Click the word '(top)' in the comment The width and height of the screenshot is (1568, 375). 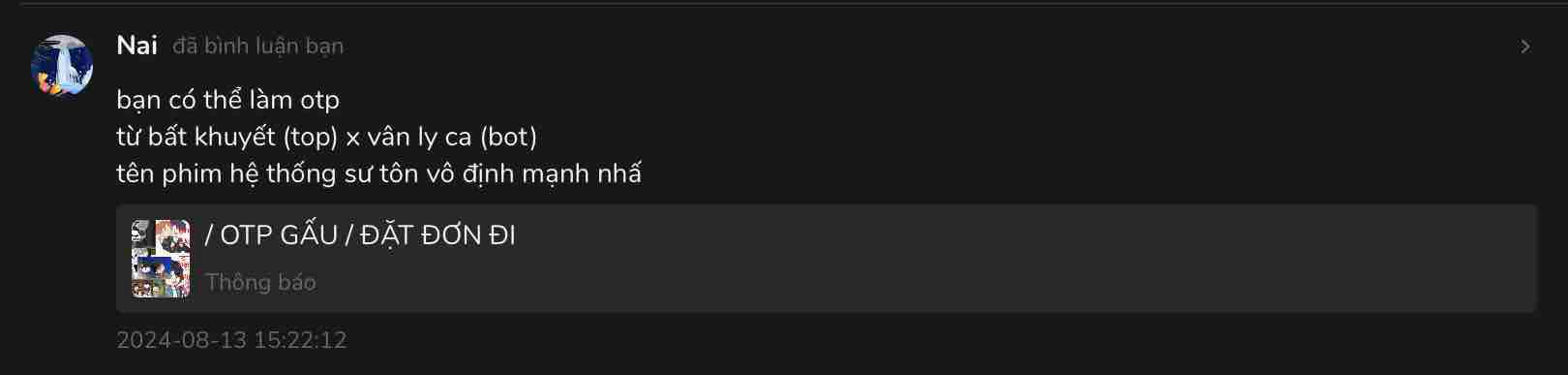(x=311, y=137)
